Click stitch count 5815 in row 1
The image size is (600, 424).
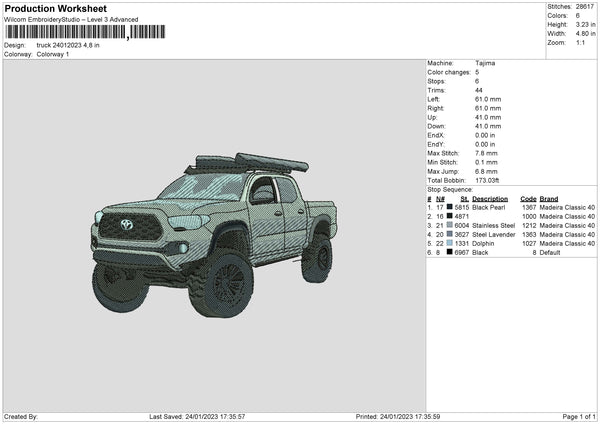pos(461,207)
